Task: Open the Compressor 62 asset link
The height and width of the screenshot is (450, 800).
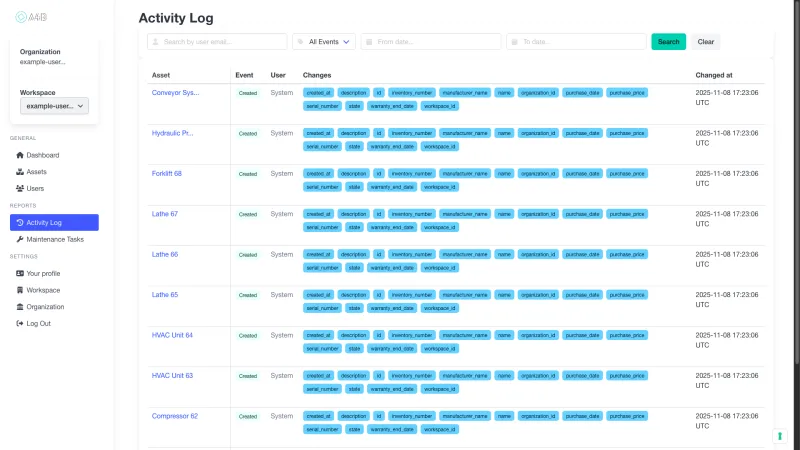Action: point(174,416)
